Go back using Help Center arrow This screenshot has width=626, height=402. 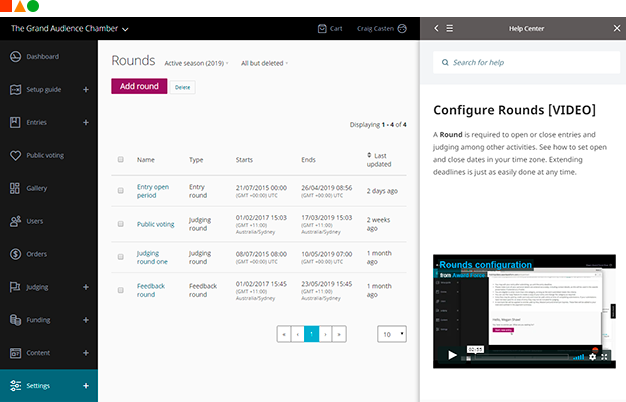[x=436, y=29]
